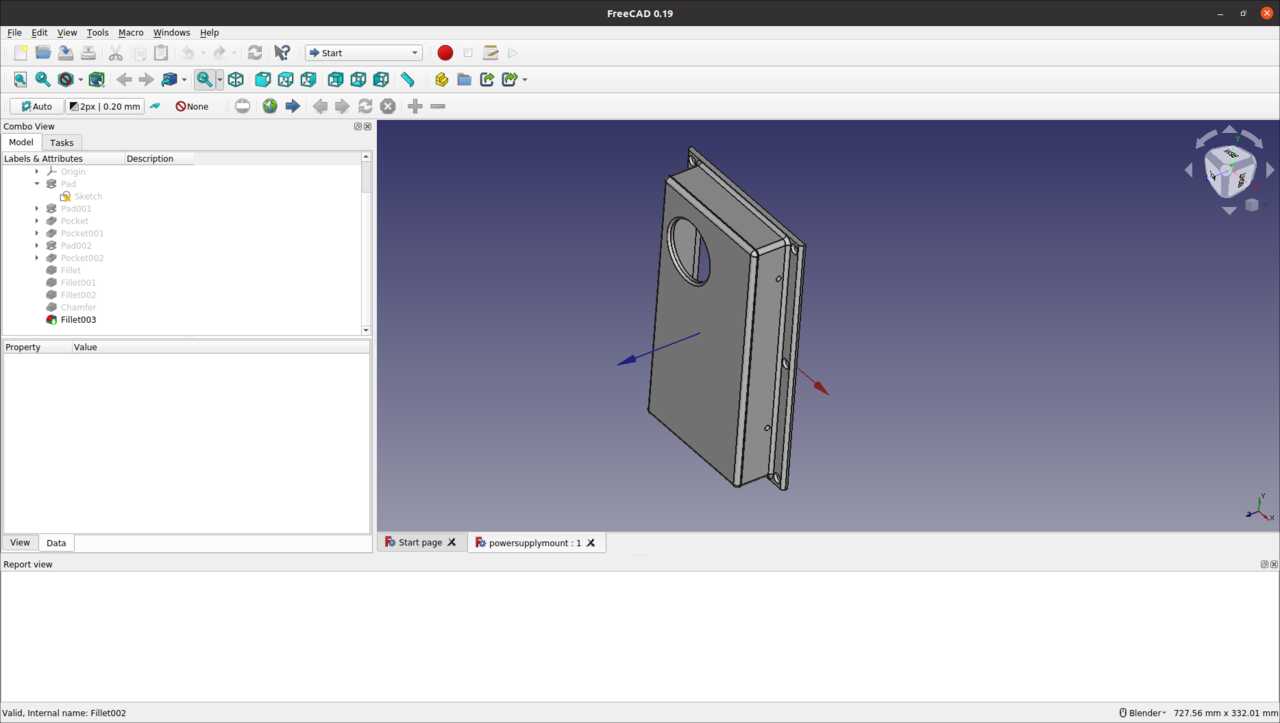1280x723 pixels.
Task: Open the Macro menu
Action: (x=131, y=32)
